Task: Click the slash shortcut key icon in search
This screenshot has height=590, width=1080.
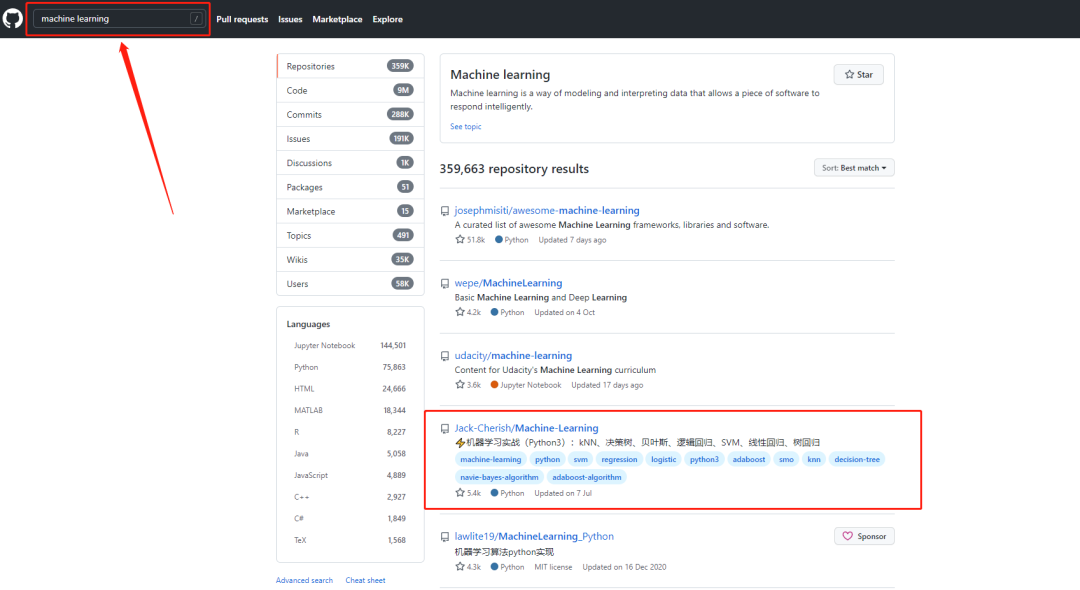Action: tap(196, 19)
